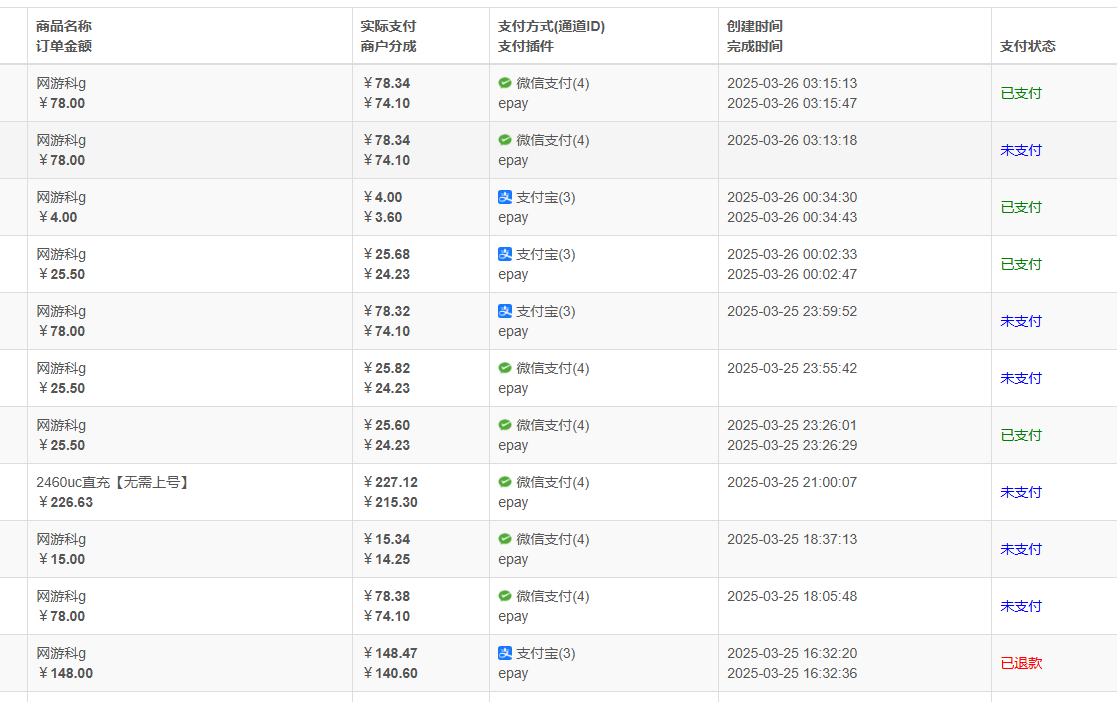Screen dimensions: 1117x702
Task: Click the WeChat Pay icon for the 03:15:13 order
Action: tap(505, 84)
